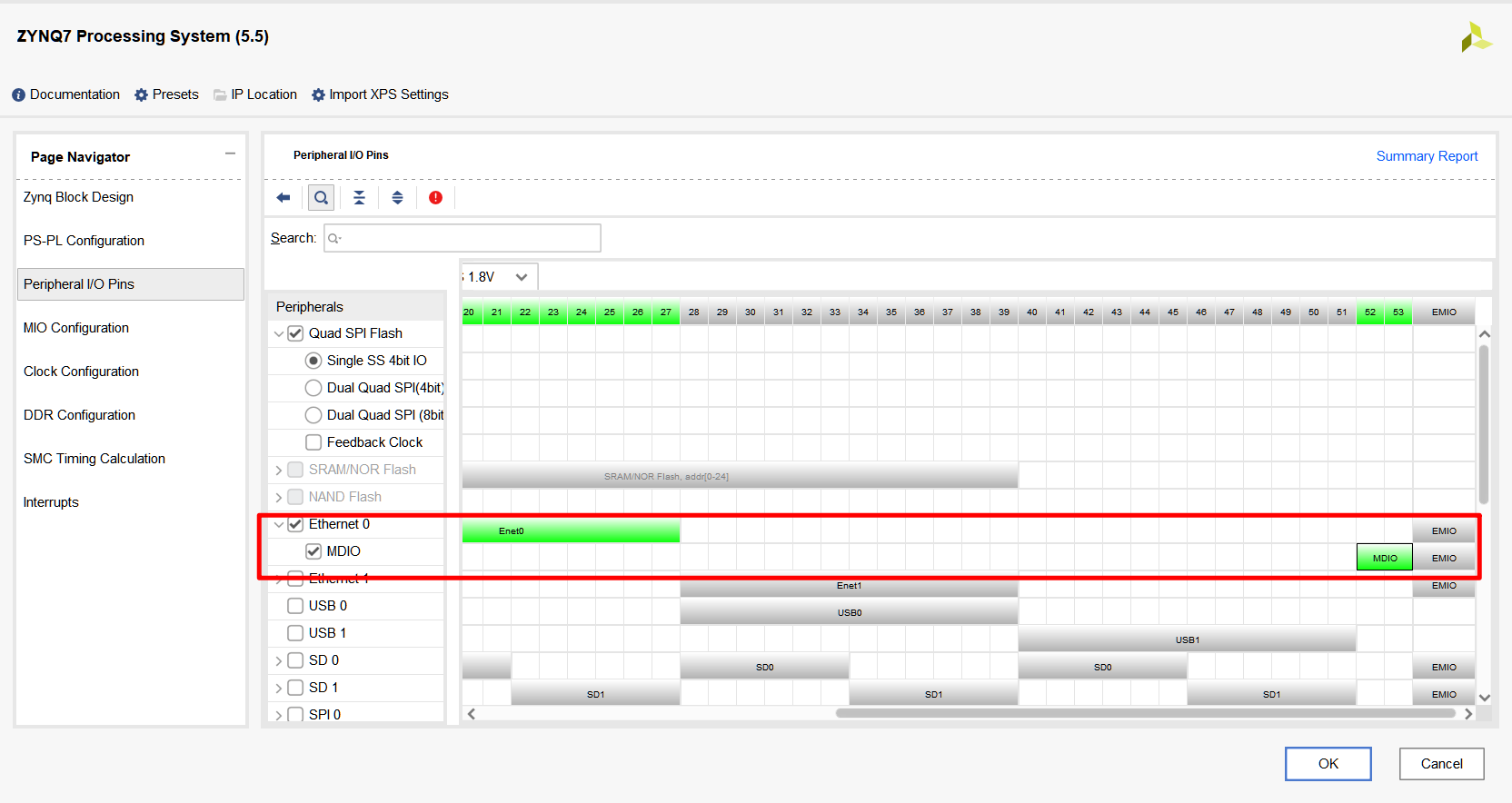Expand the SPI 0 tree node
1512x803 pixels.
click(x=279, y=716)
